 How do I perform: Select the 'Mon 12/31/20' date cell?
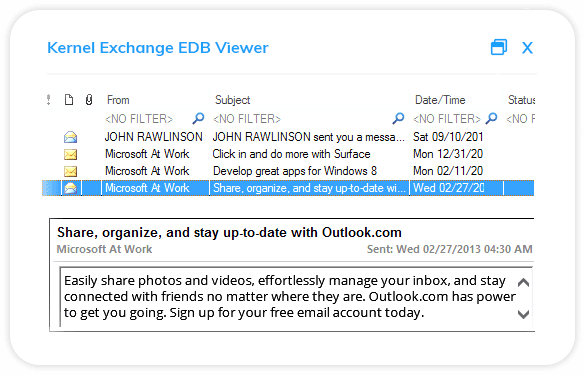pyautogui.click(x=448, y=154)
